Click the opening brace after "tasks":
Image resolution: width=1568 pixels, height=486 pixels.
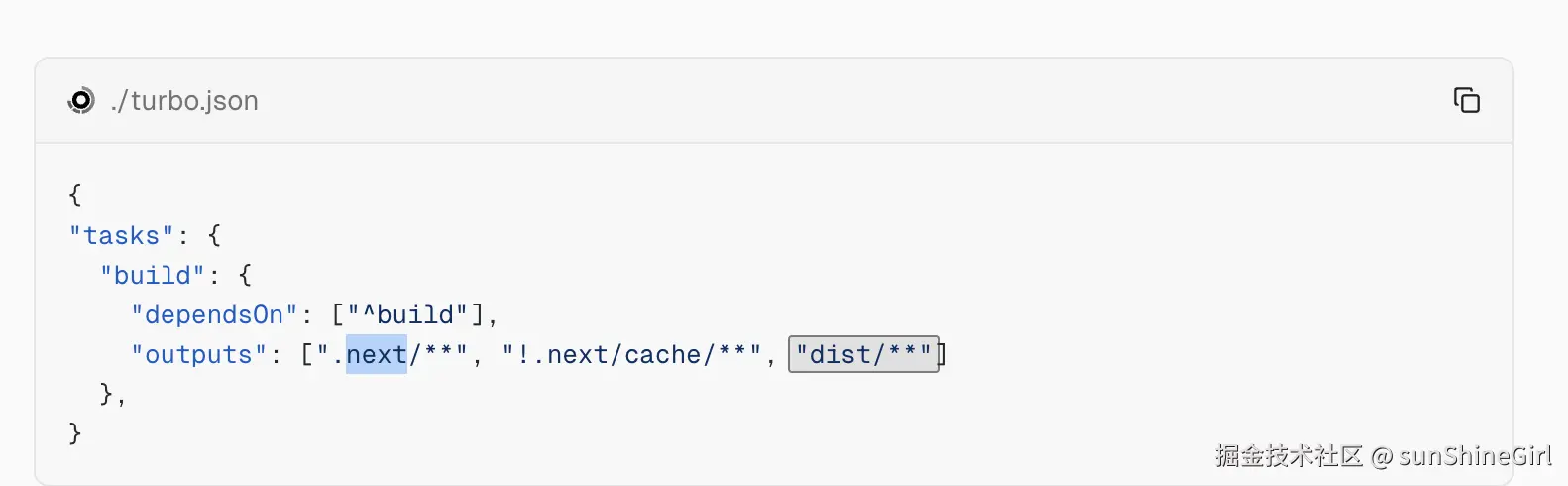coord(214,236)
